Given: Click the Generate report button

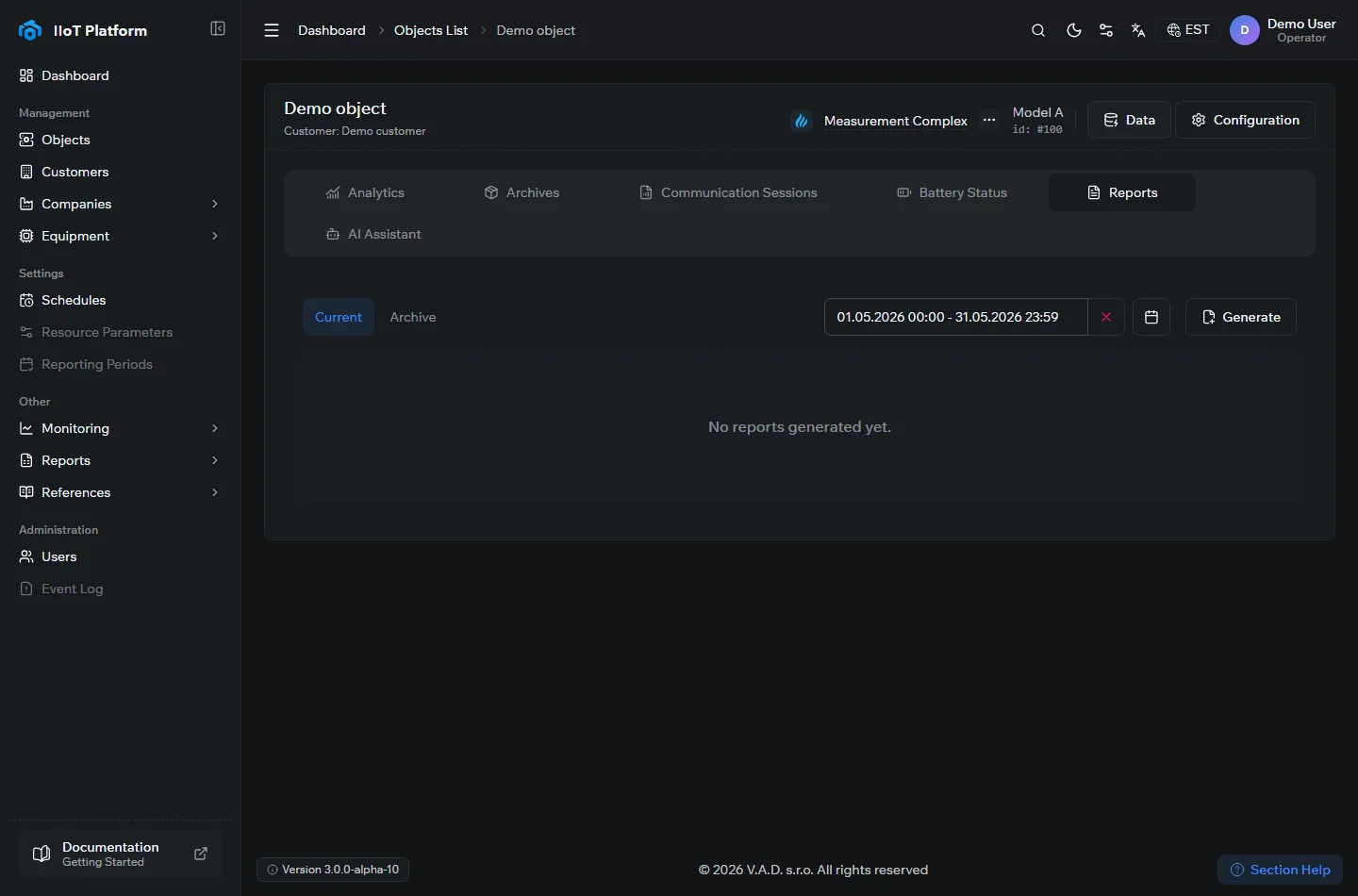Looking at the screenshot, I should (x=1241, y=317).
